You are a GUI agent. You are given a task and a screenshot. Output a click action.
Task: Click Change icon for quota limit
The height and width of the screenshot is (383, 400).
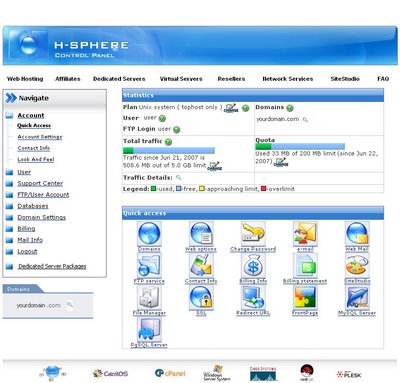coord(281,162)
